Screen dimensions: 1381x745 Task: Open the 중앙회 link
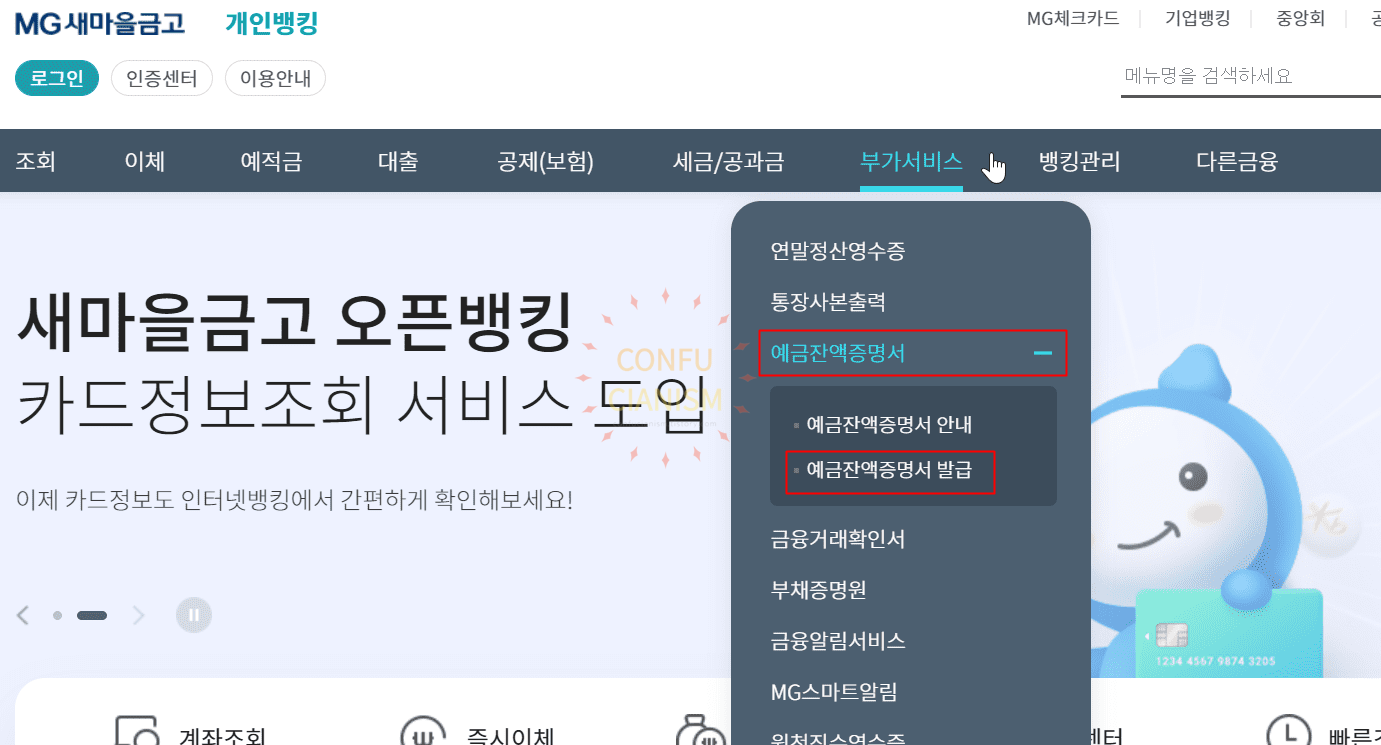pos(1300,18)
